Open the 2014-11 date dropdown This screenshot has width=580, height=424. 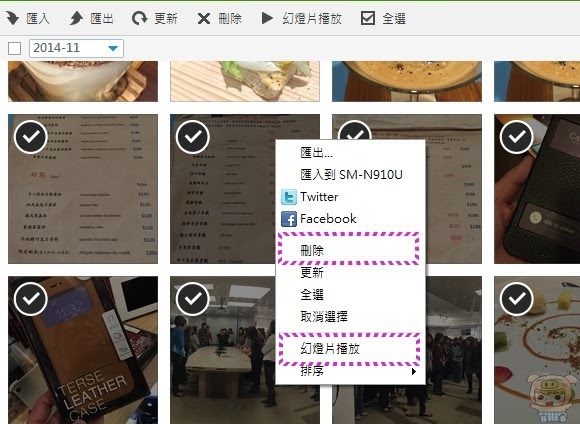(x=76, y=48)
